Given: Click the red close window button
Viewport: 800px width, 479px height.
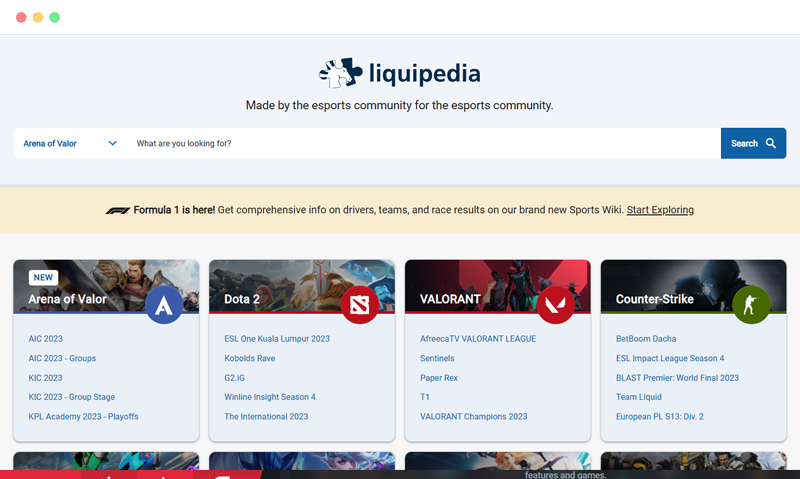Looking at the screenshot, I should 21,17.
